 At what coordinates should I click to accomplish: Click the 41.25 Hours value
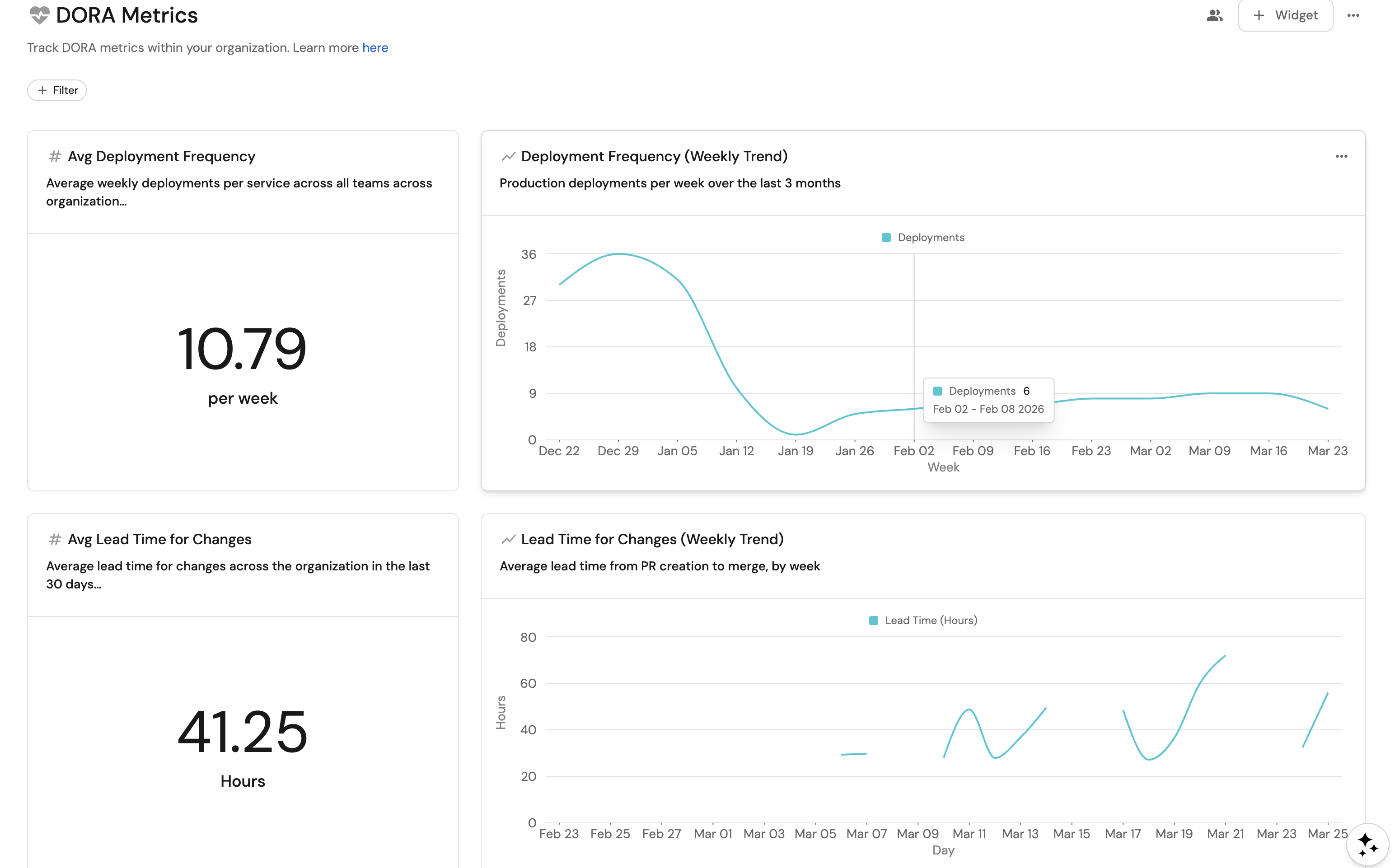coord(242,731)
